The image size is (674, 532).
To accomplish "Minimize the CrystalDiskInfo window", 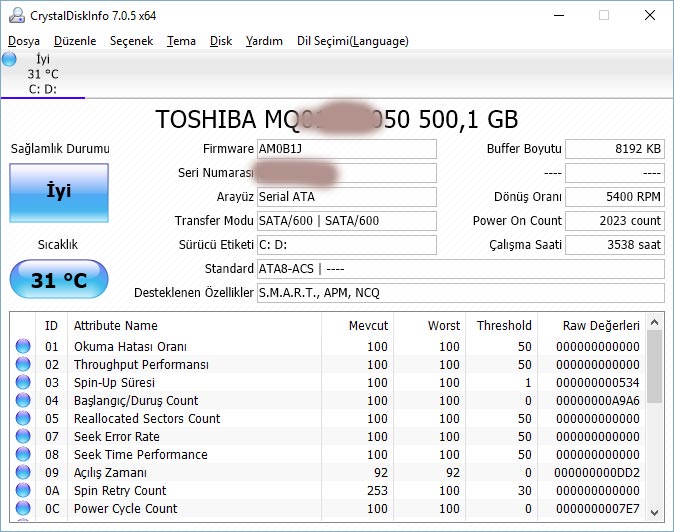I will 559,15.
